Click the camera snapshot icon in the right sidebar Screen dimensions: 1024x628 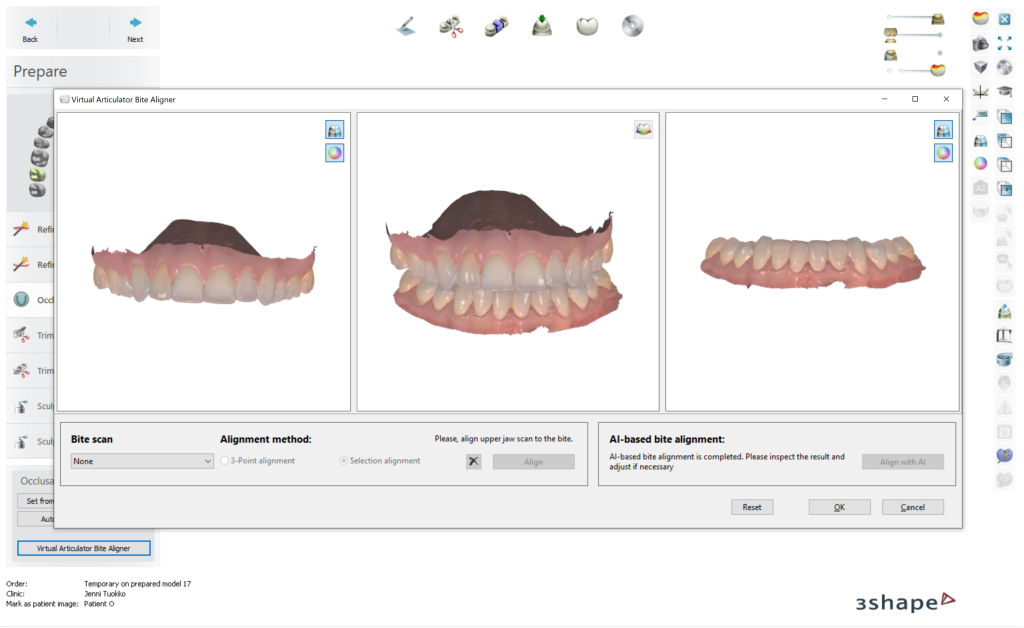pos(982,44)
